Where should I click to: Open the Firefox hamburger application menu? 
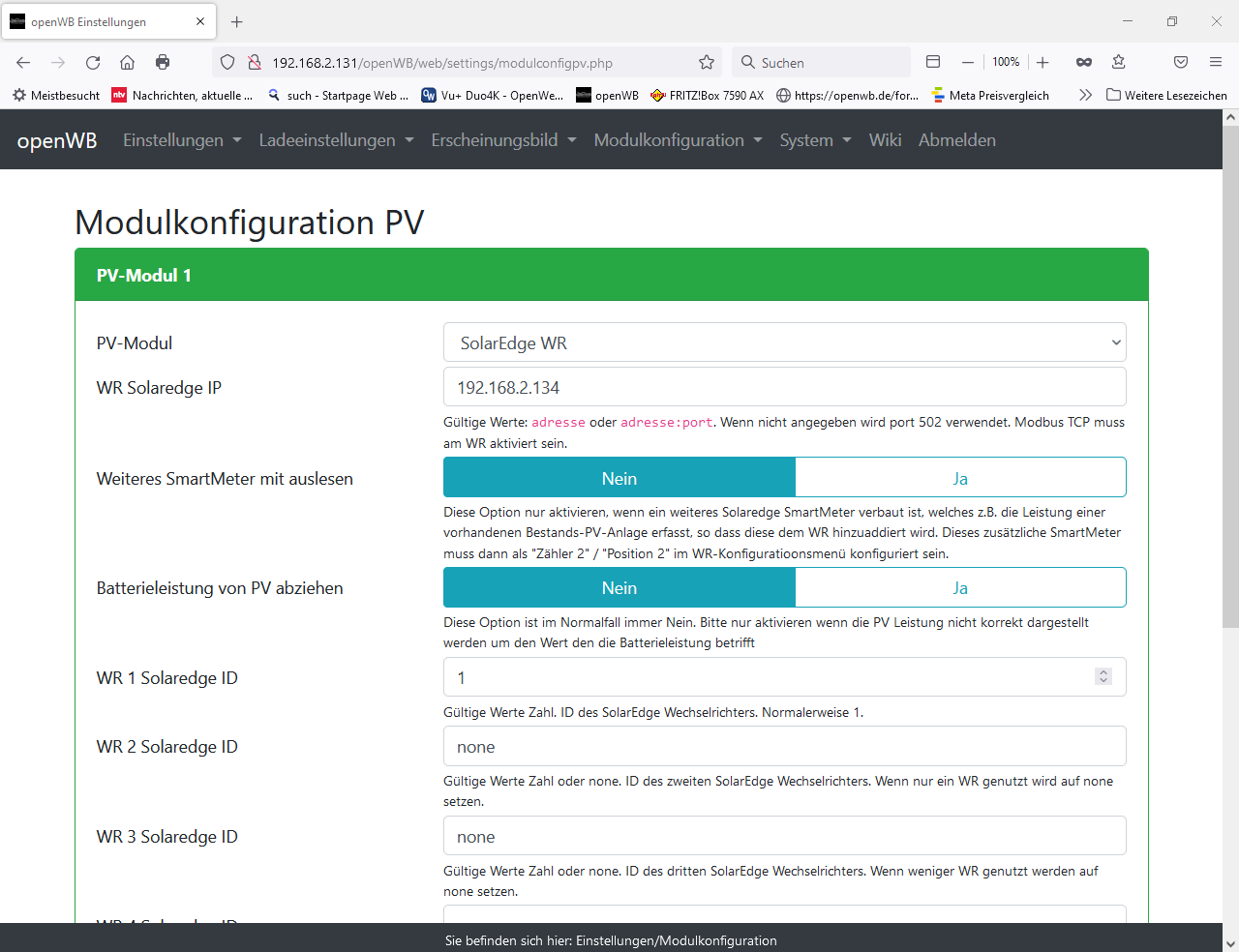coord(1216,63)
